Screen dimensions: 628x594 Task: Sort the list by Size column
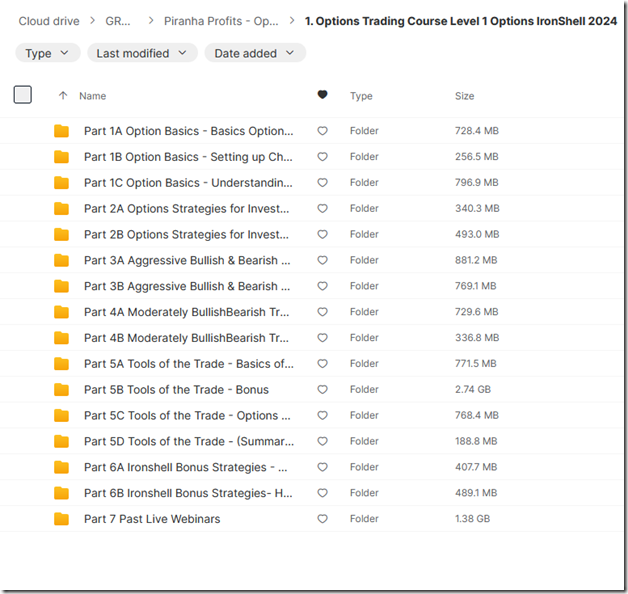coord(465,96)
